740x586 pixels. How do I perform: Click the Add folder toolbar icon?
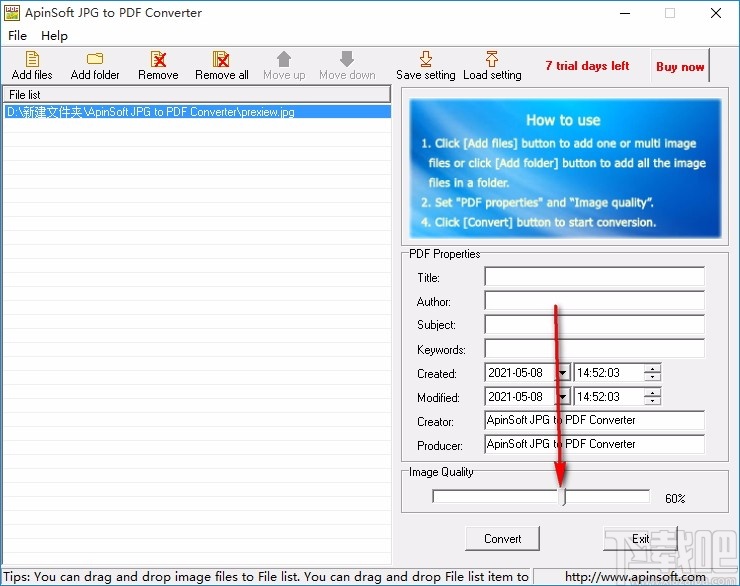click(x=95, y=59)
